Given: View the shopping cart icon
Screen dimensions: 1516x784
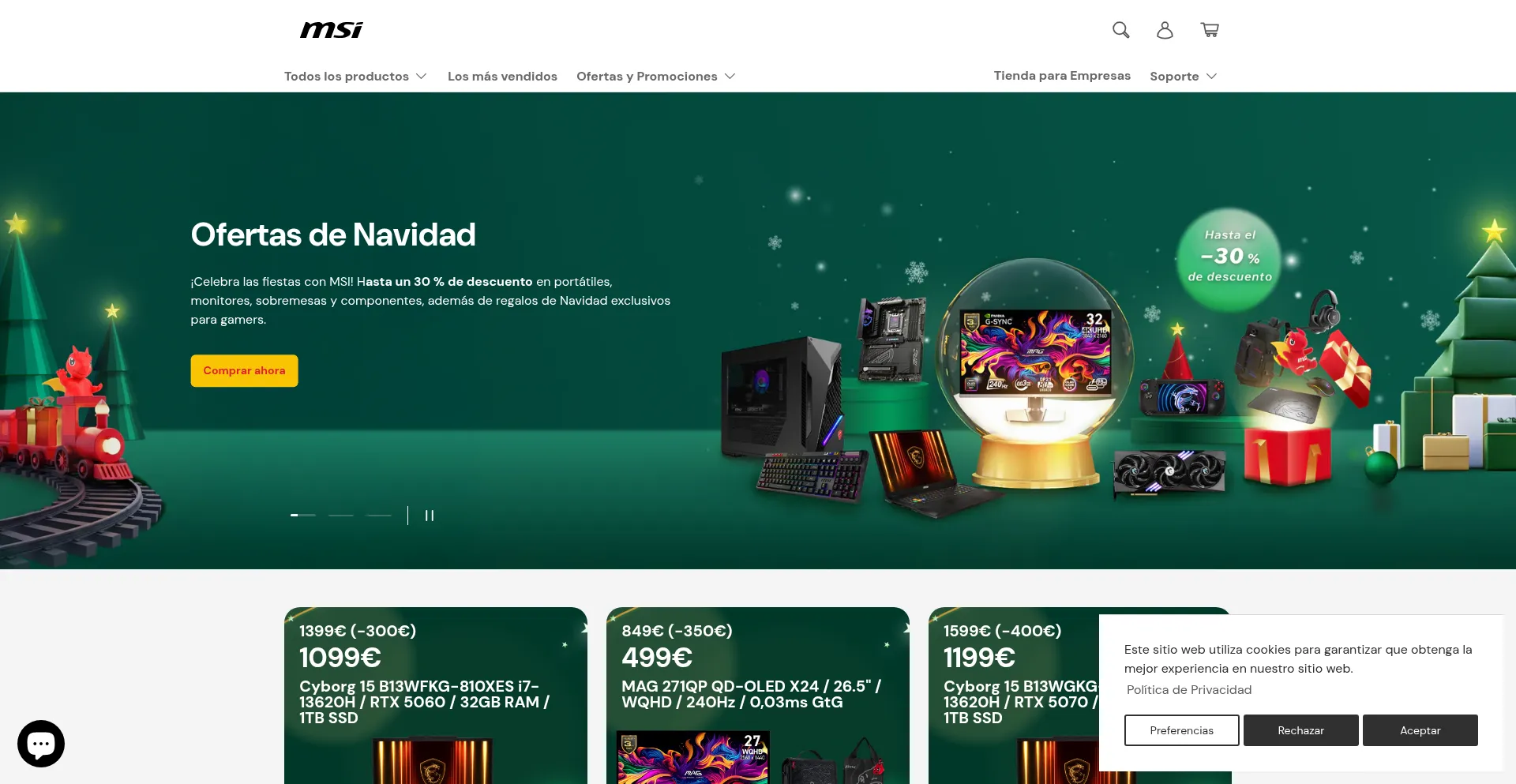Looking at the screenshot, I should pos(1210,30).
